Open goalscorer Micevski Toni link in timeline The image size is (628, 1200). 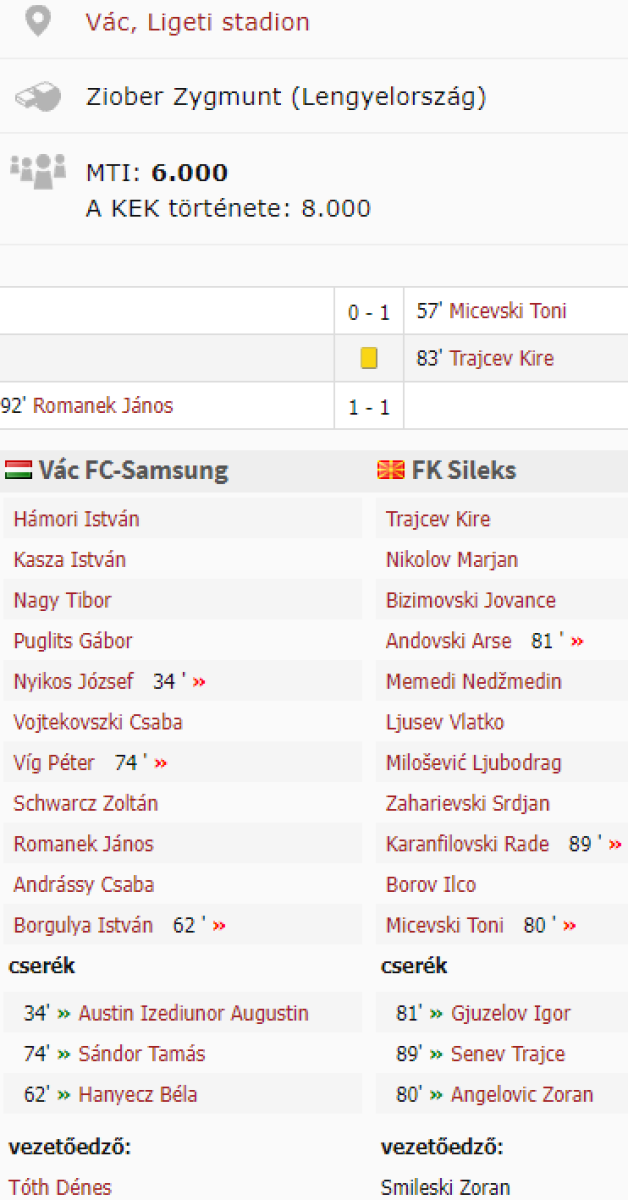(x=507, y=311)
